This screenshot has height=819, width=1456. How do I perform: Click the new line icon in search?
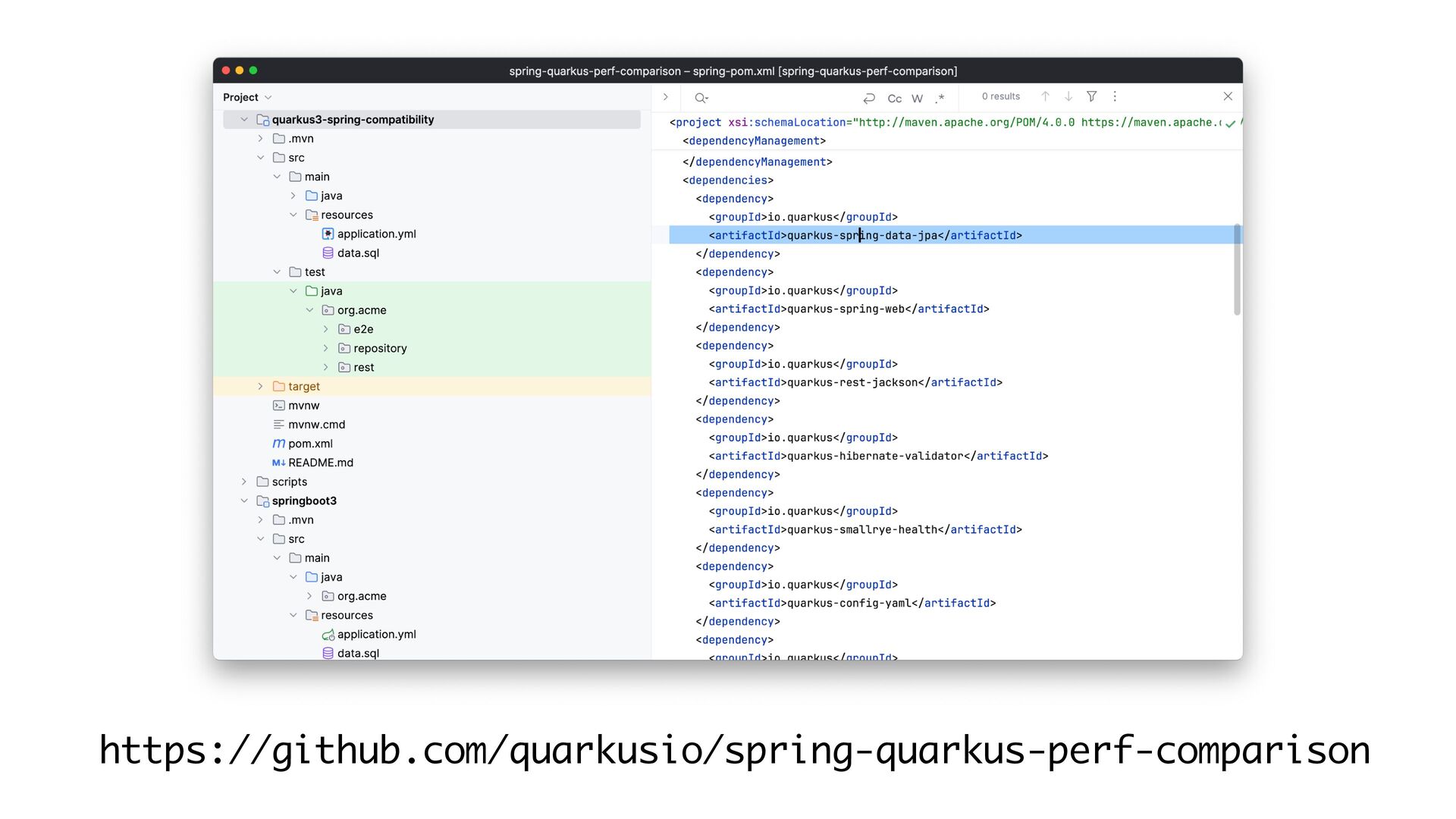[x=869, y=98]
